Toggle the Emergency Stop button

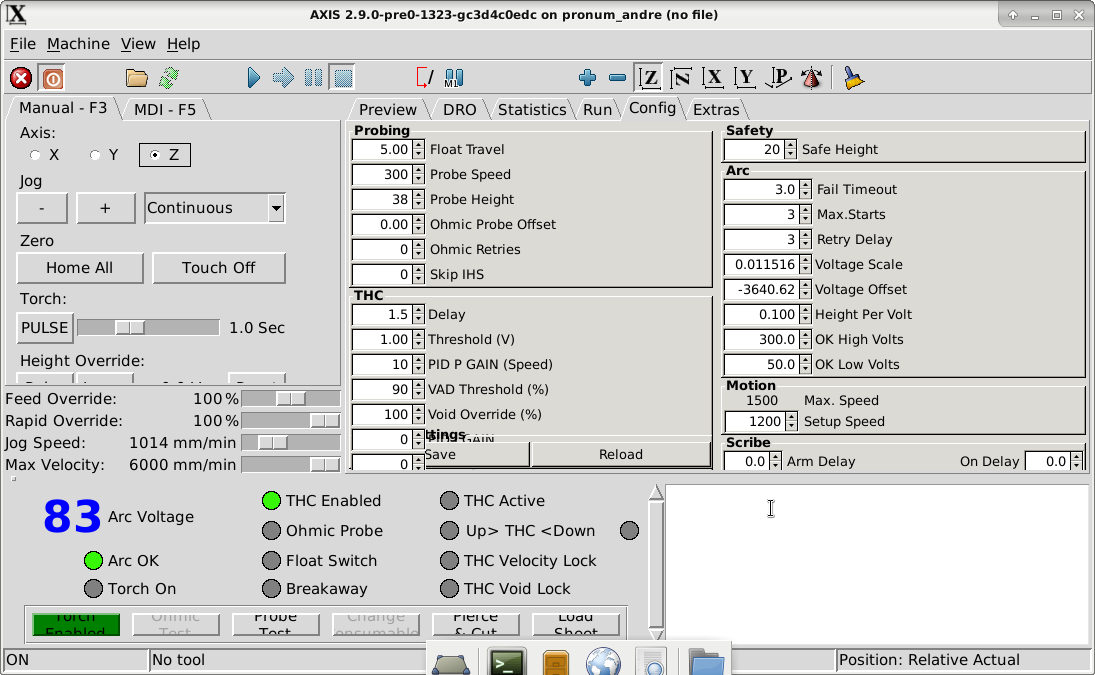coord(21,78)
